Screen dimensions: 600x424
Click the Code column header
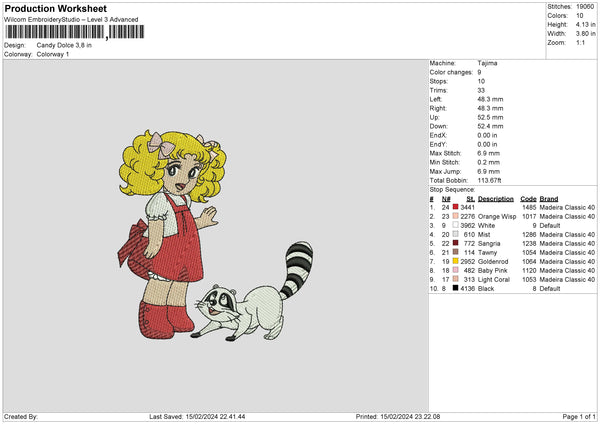point(528,199)
